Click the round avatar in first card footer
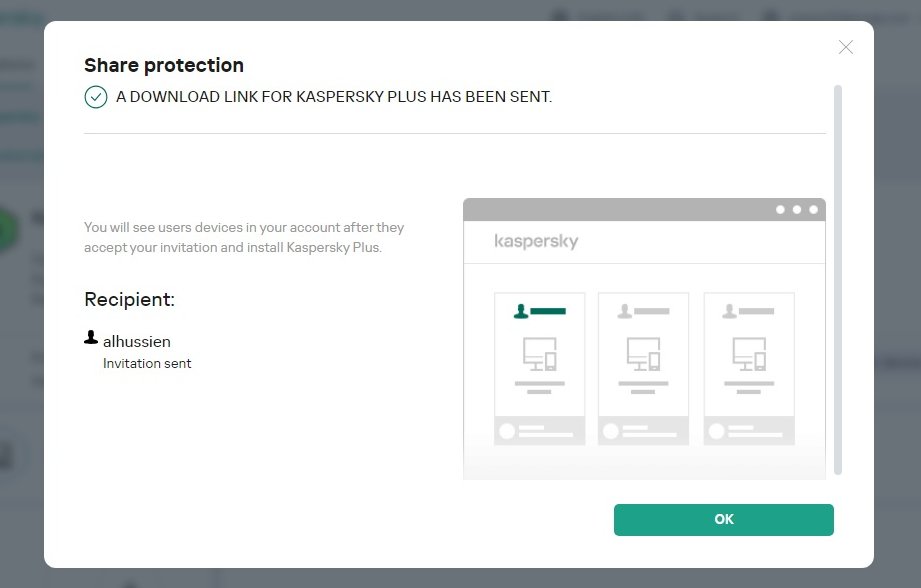Image resolution: width=921 pixels, height=588 pixels. coord(507,431)
